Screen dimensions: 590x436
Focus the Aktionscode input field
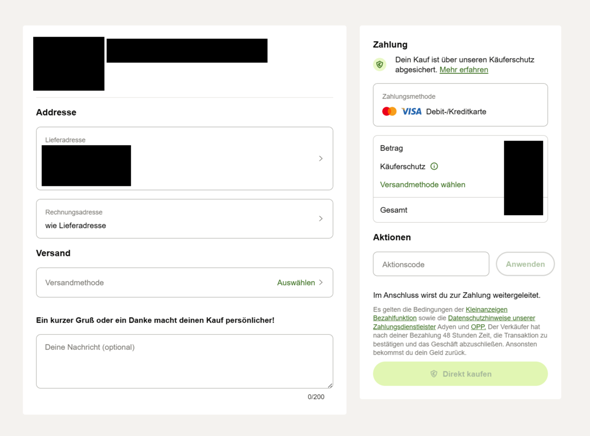tap(431, 264)
